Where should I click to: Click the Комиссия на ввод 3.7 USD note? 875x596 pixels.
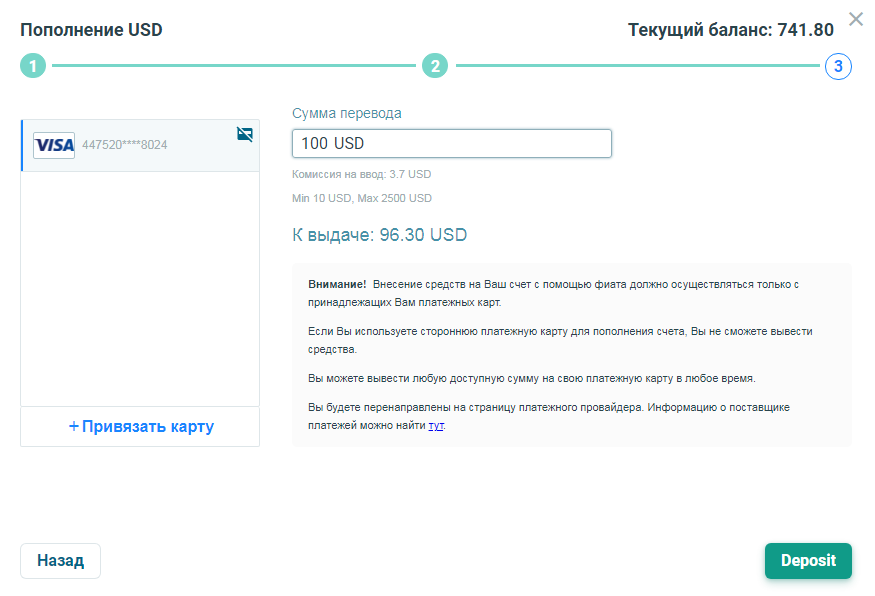click(x=362, y=174)
